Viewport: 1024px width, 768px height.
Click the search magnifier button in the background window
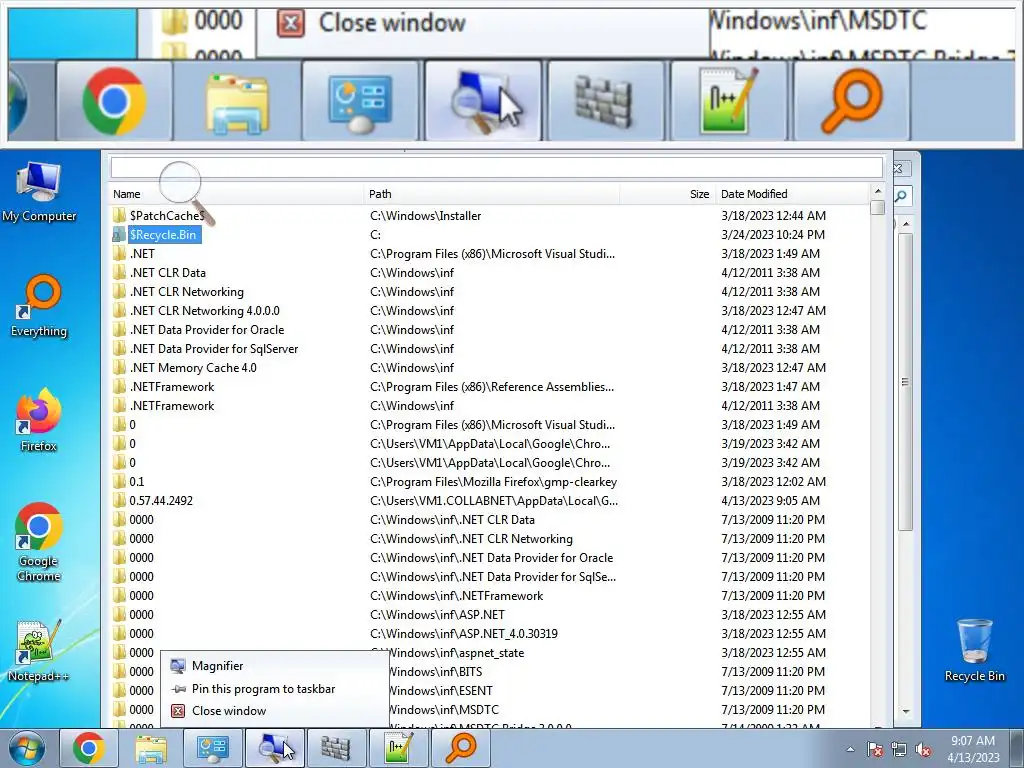(901, 196)
